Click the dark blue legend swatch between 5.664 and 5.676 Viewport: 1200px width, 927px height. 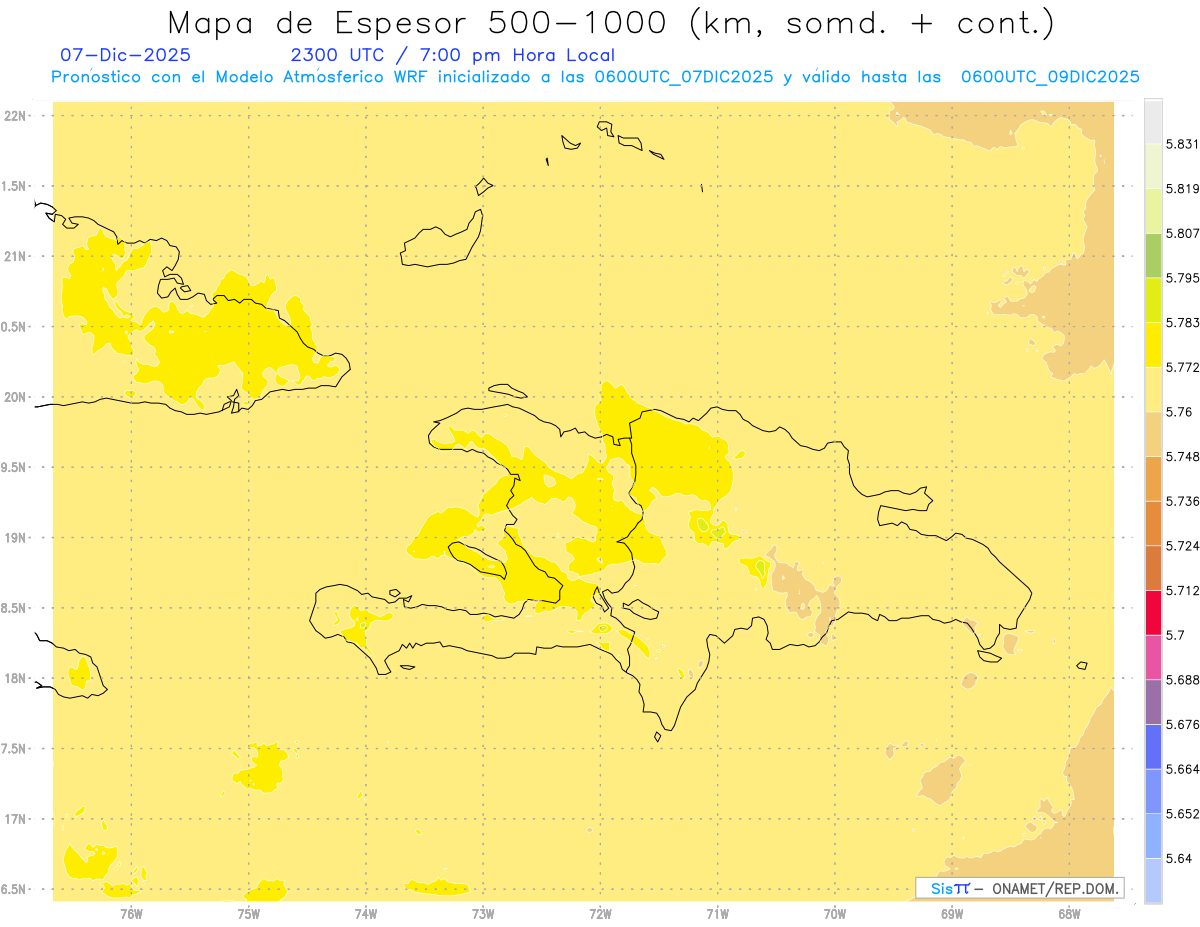(x=1153, y=746)
